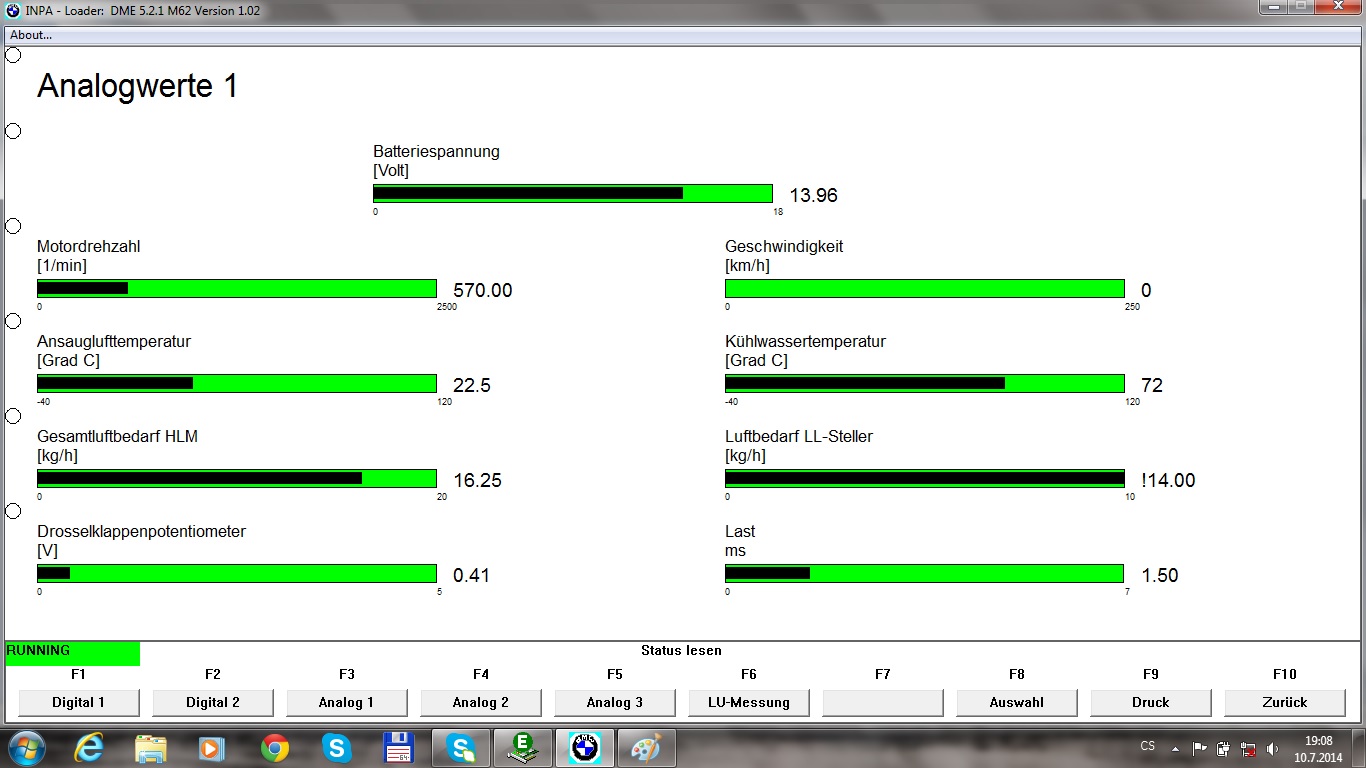The width and height of the screenshot is (1366, 768).
Task: Click the Motordrehzahl label
Action: click(x=89, y=247)
